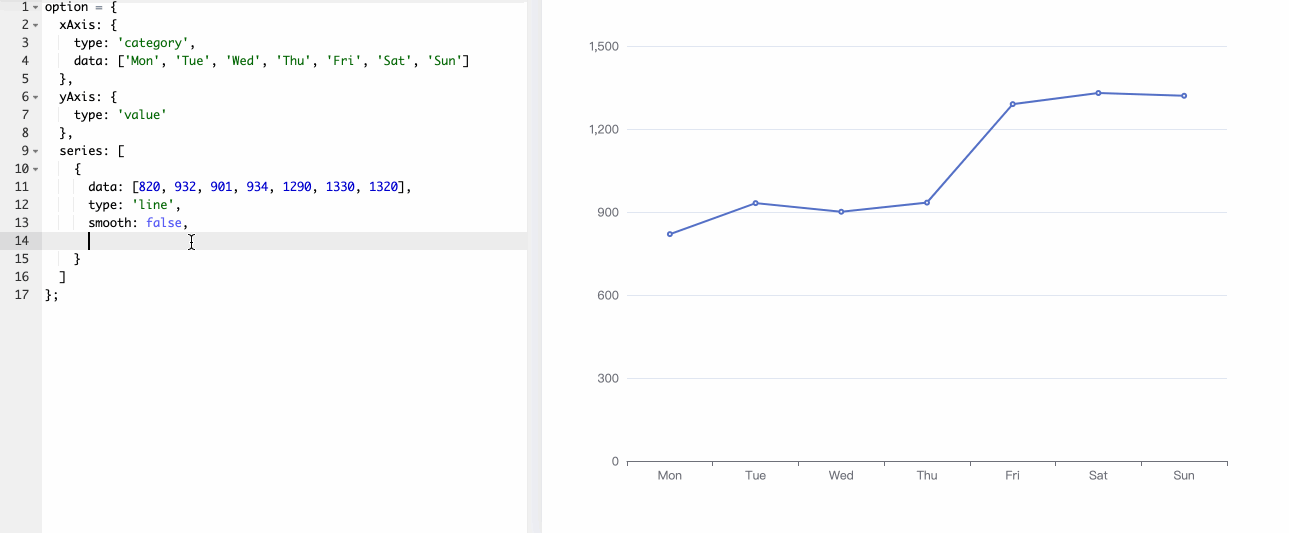
Task: Collapse the option object fold arrow
Action: [35, 7]
